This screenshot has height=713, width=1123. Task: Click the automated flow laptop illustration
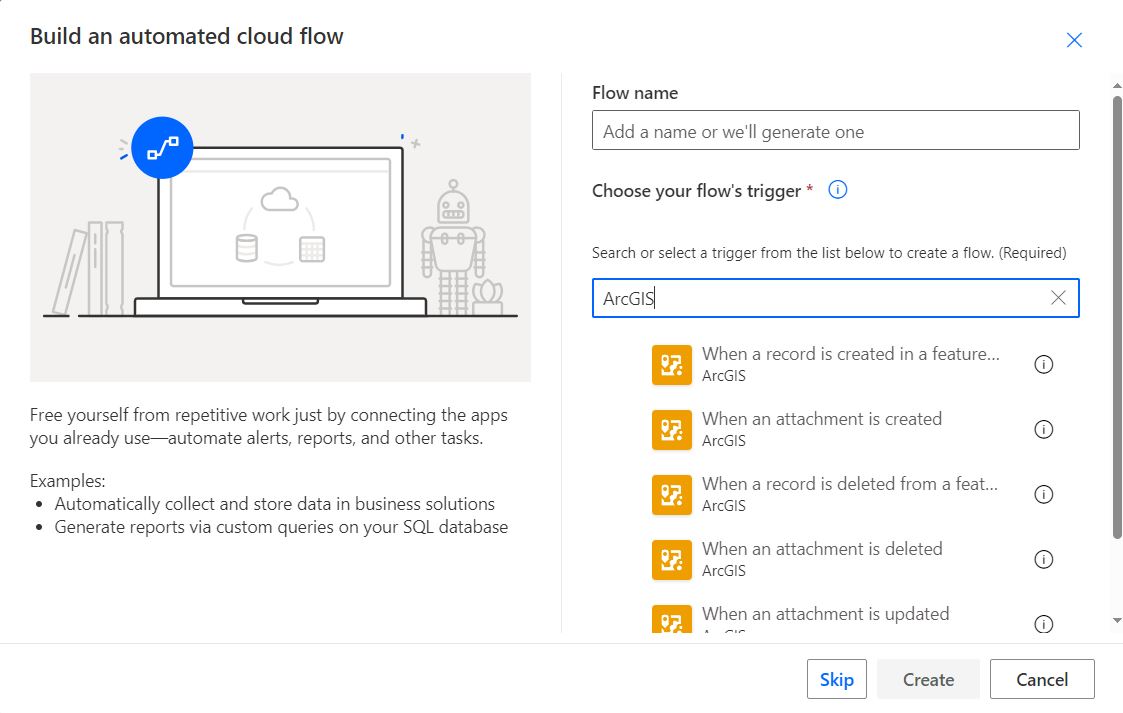(x=280, y=227)
